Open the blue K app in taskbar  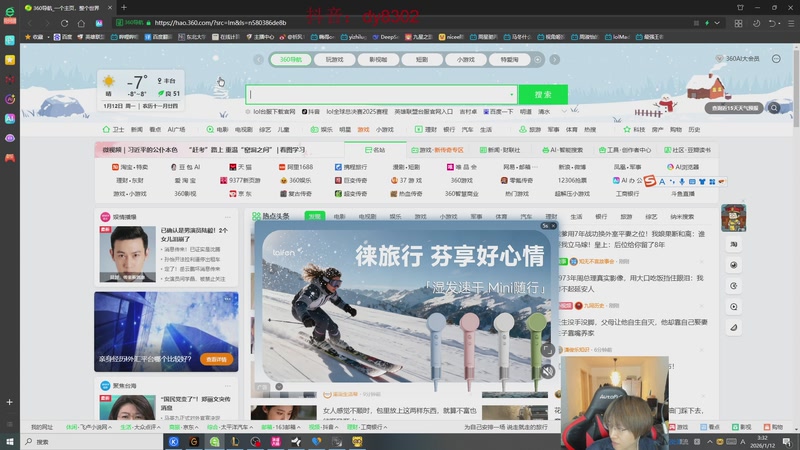173,441
